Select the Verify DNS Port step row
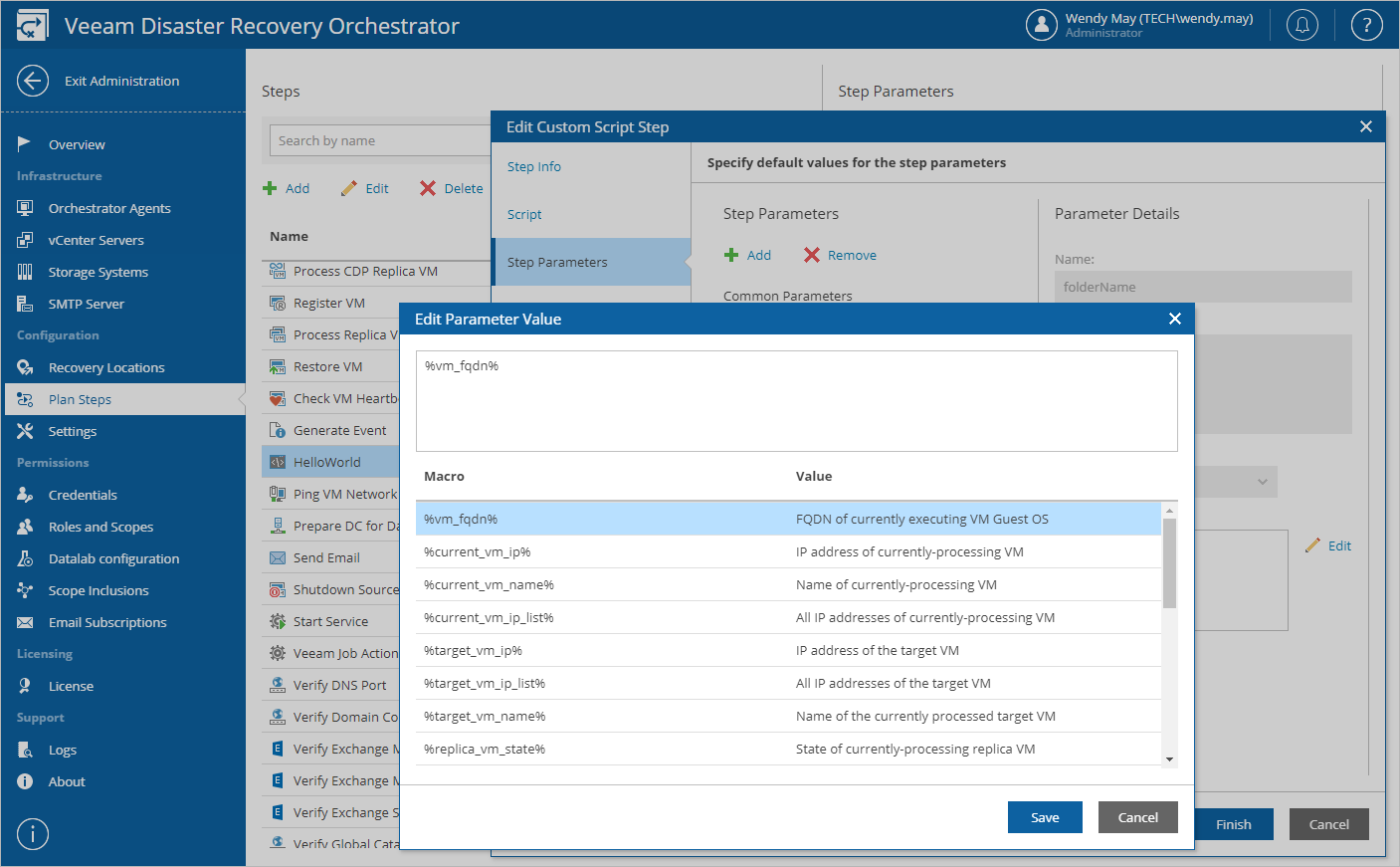1400x867 pixels. tap(330, 685)
